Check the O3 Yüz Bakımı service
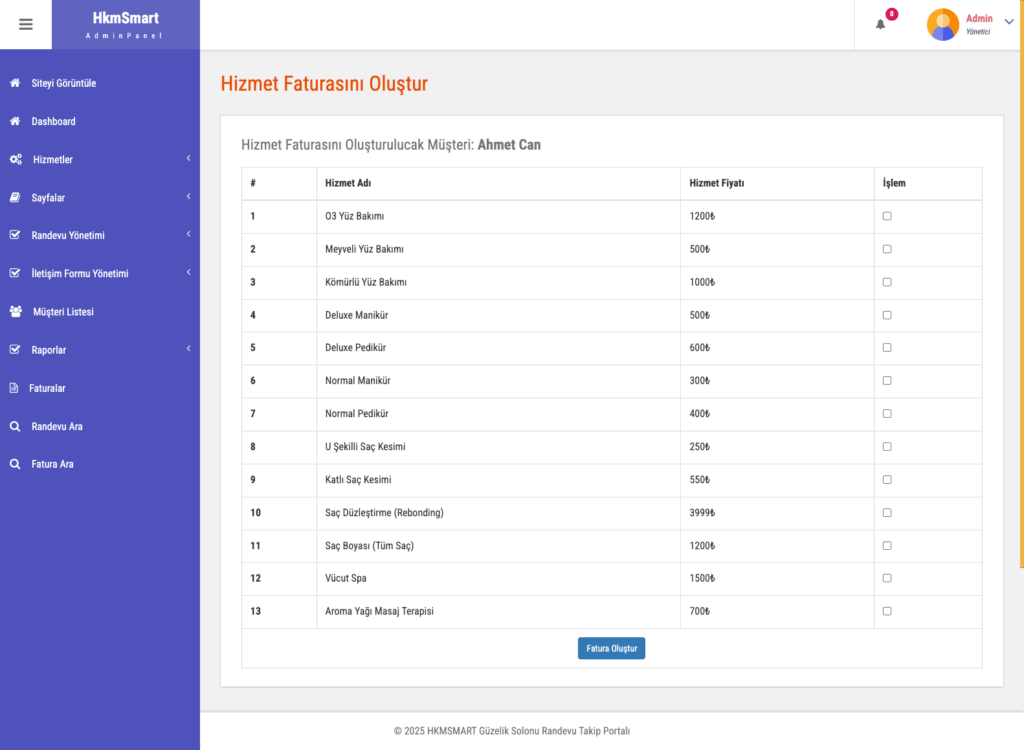 tap(887, 216)
